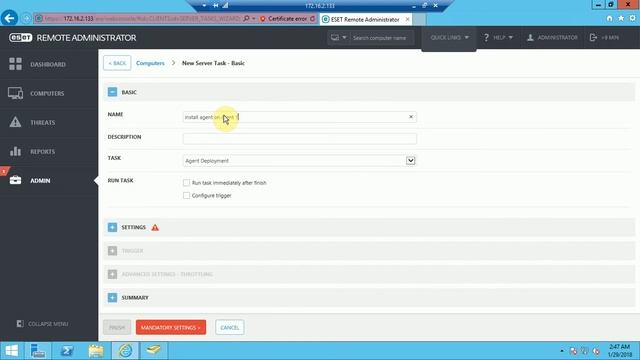Open File Explorer from taskbar
The image size is (640, 360).
96,351
